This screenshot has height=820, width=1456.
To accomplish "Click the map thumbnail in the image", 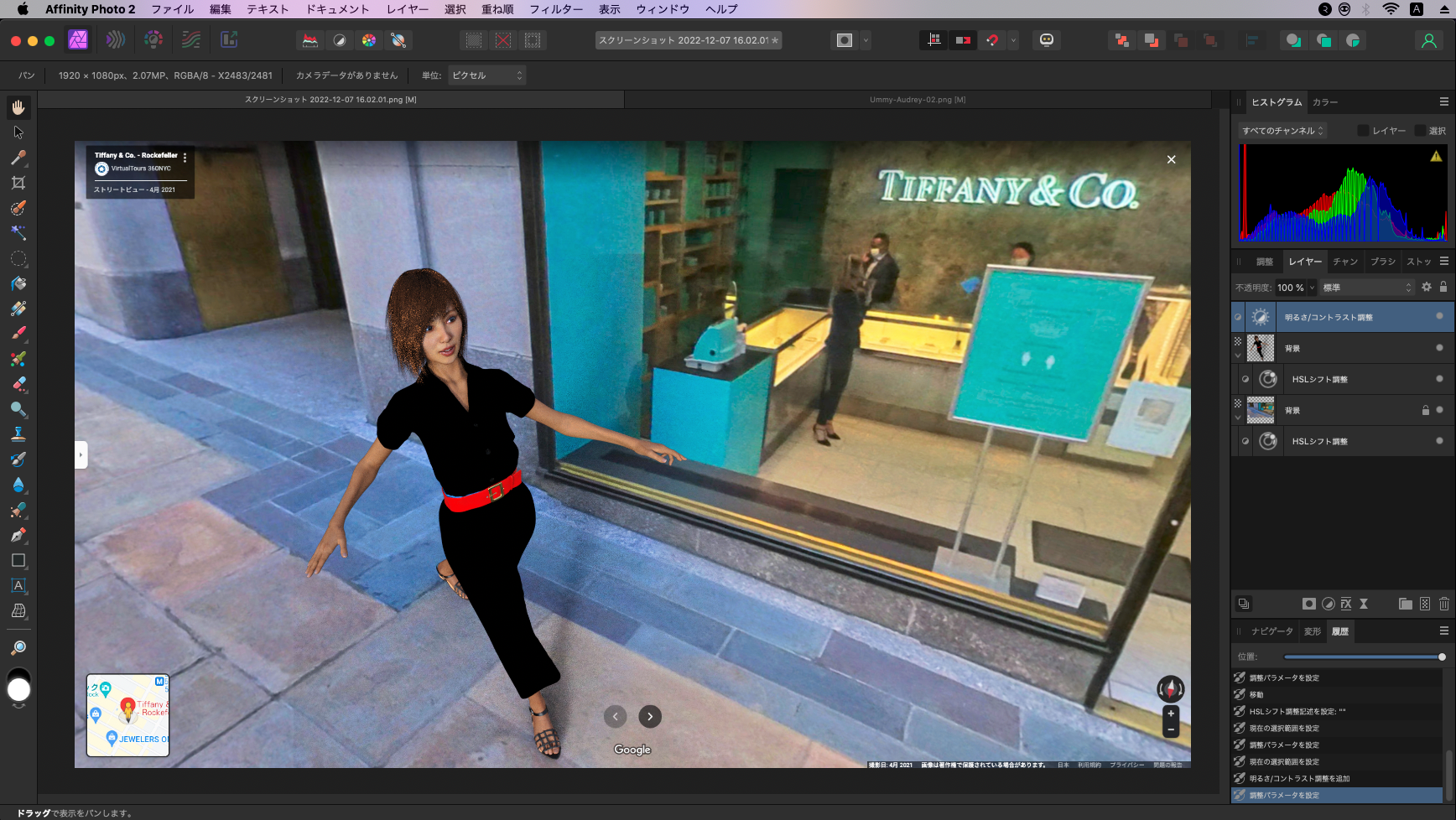I will [x=127, y=715].
